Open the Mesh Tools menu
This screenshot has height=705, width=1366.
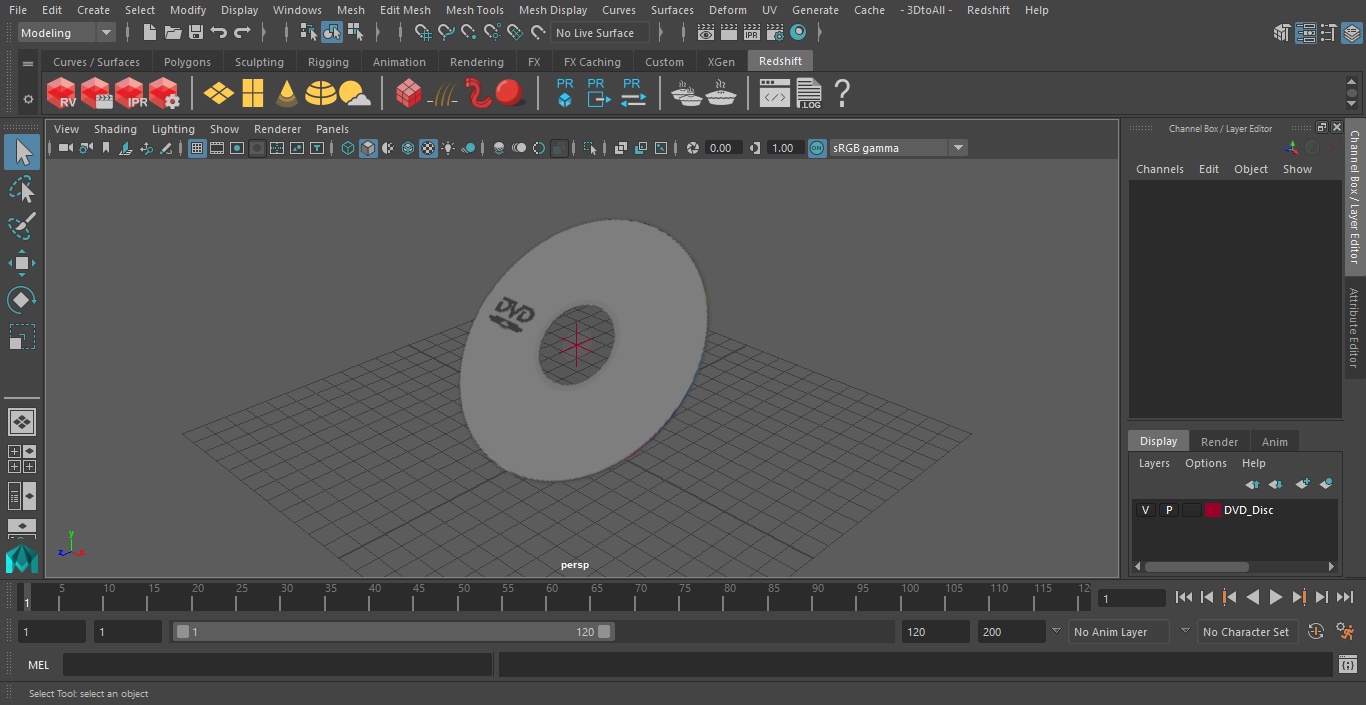point(474,10)
